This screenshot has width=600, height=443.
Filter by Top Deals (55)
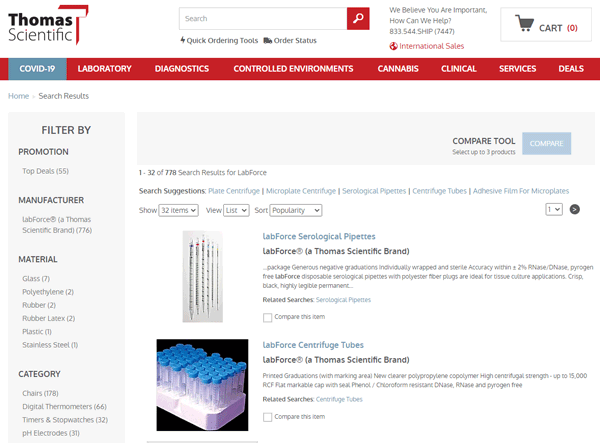click(x=46, y=171)
